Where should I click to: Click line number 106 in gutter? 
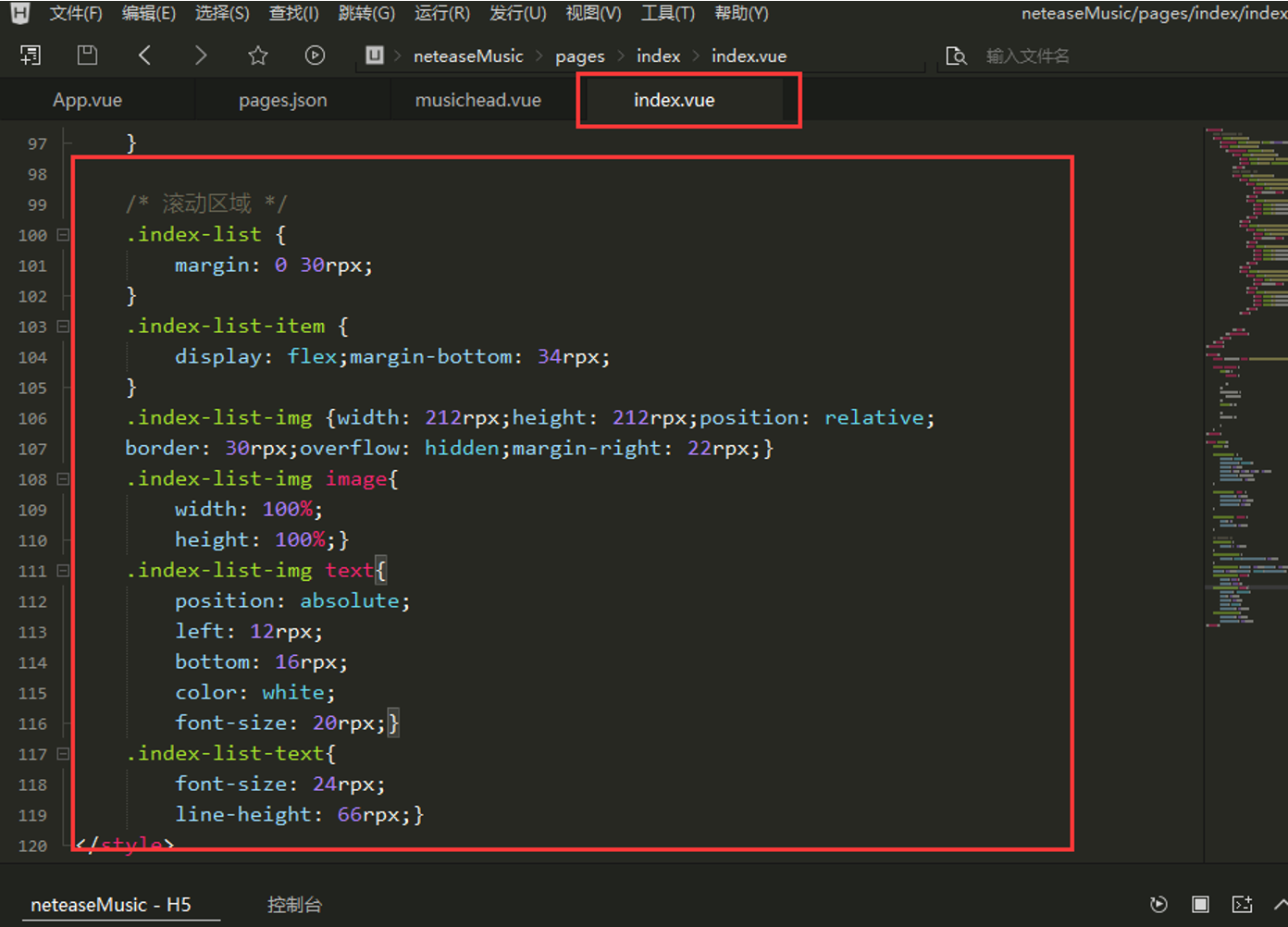pos(32,418)
